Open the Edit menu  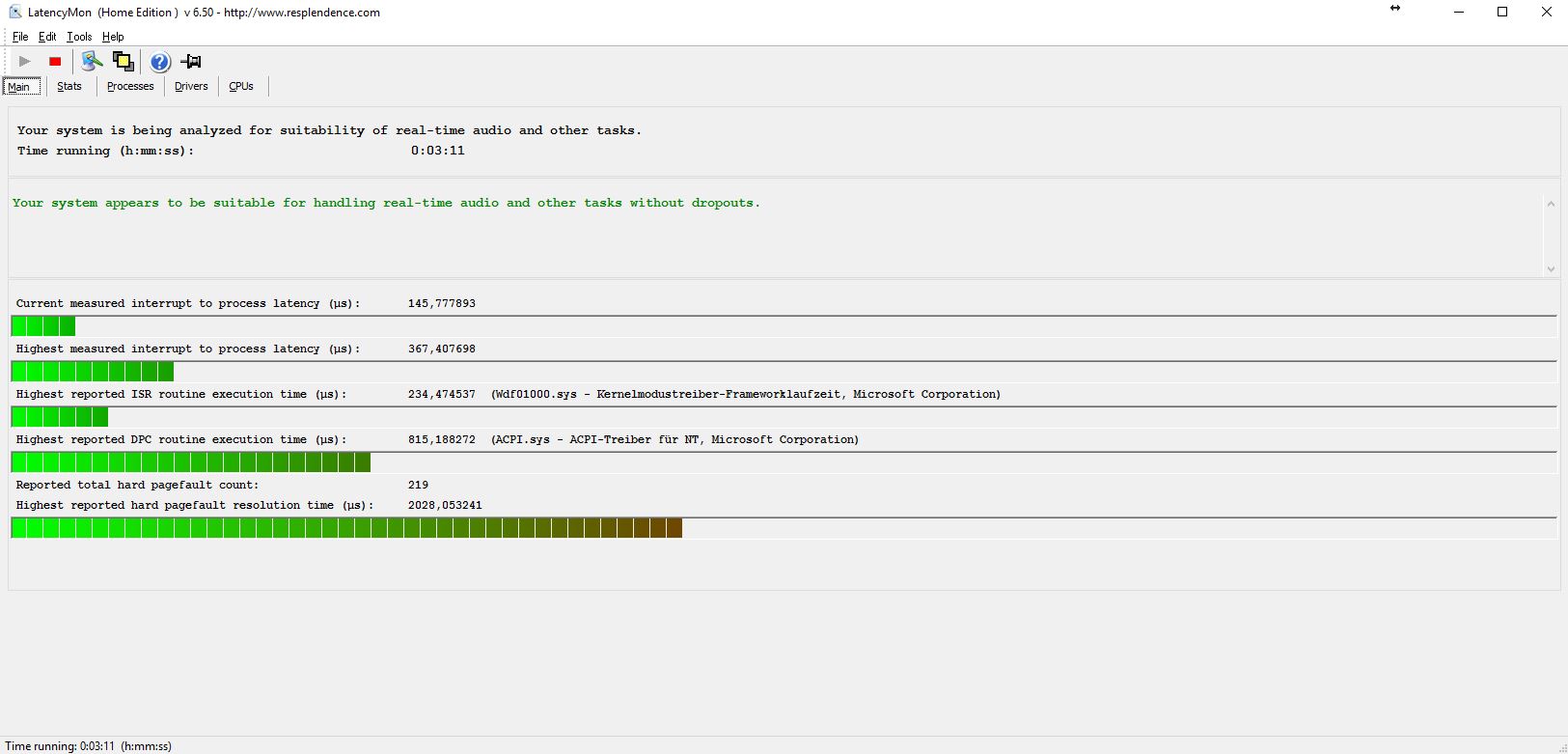point(47,37)
